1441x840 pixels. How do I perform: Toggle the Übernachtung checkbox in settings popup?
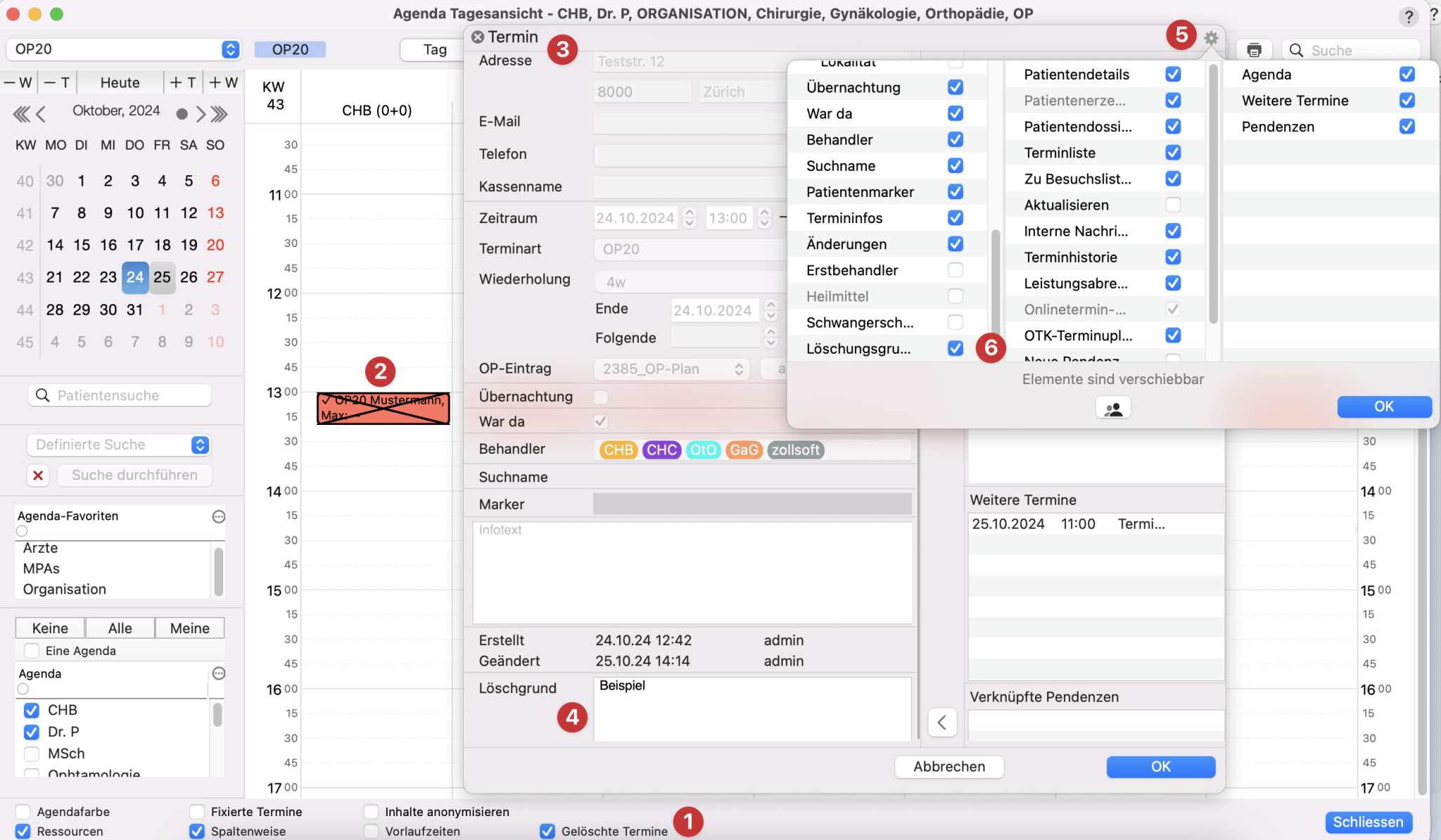955,87
